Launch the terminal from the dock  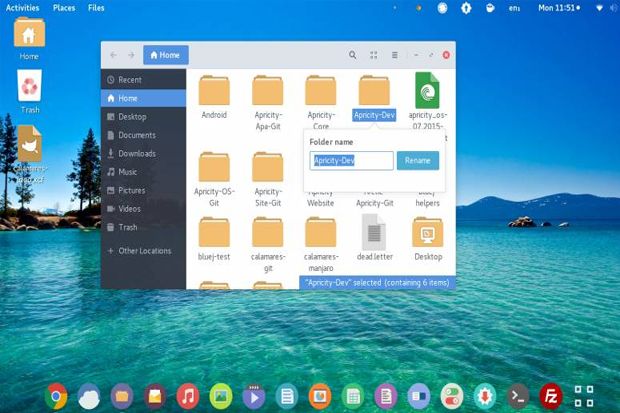tap(518, 396)
